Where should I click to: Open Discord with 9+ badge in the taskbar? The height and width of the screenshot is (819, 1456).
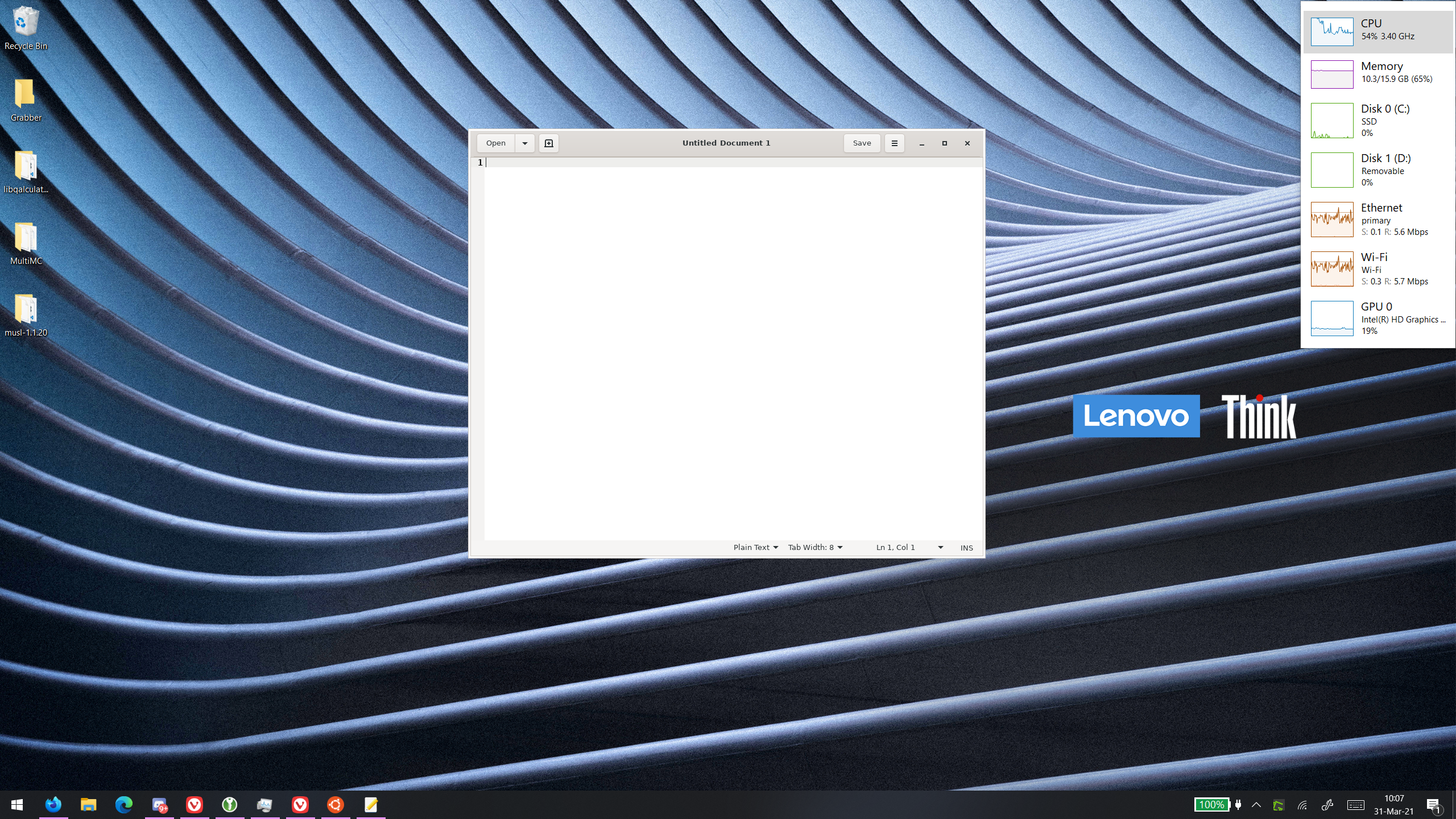(159, 805)
